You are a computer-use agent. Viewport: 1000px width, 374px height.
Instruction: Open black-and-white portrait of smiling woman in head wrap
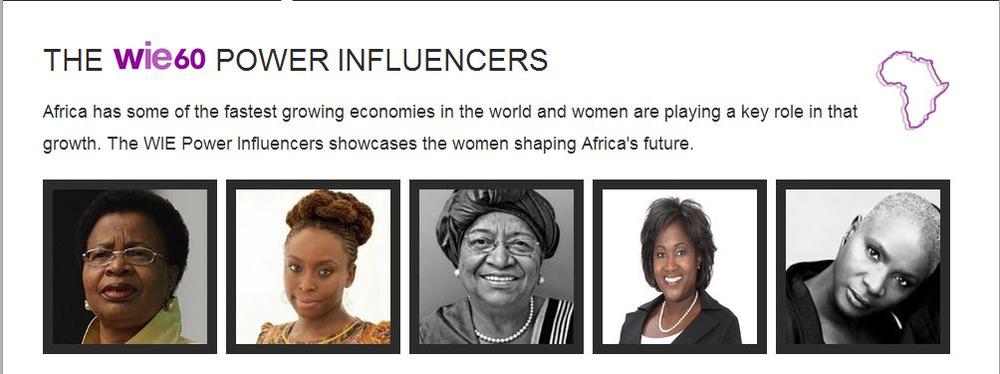496,267
